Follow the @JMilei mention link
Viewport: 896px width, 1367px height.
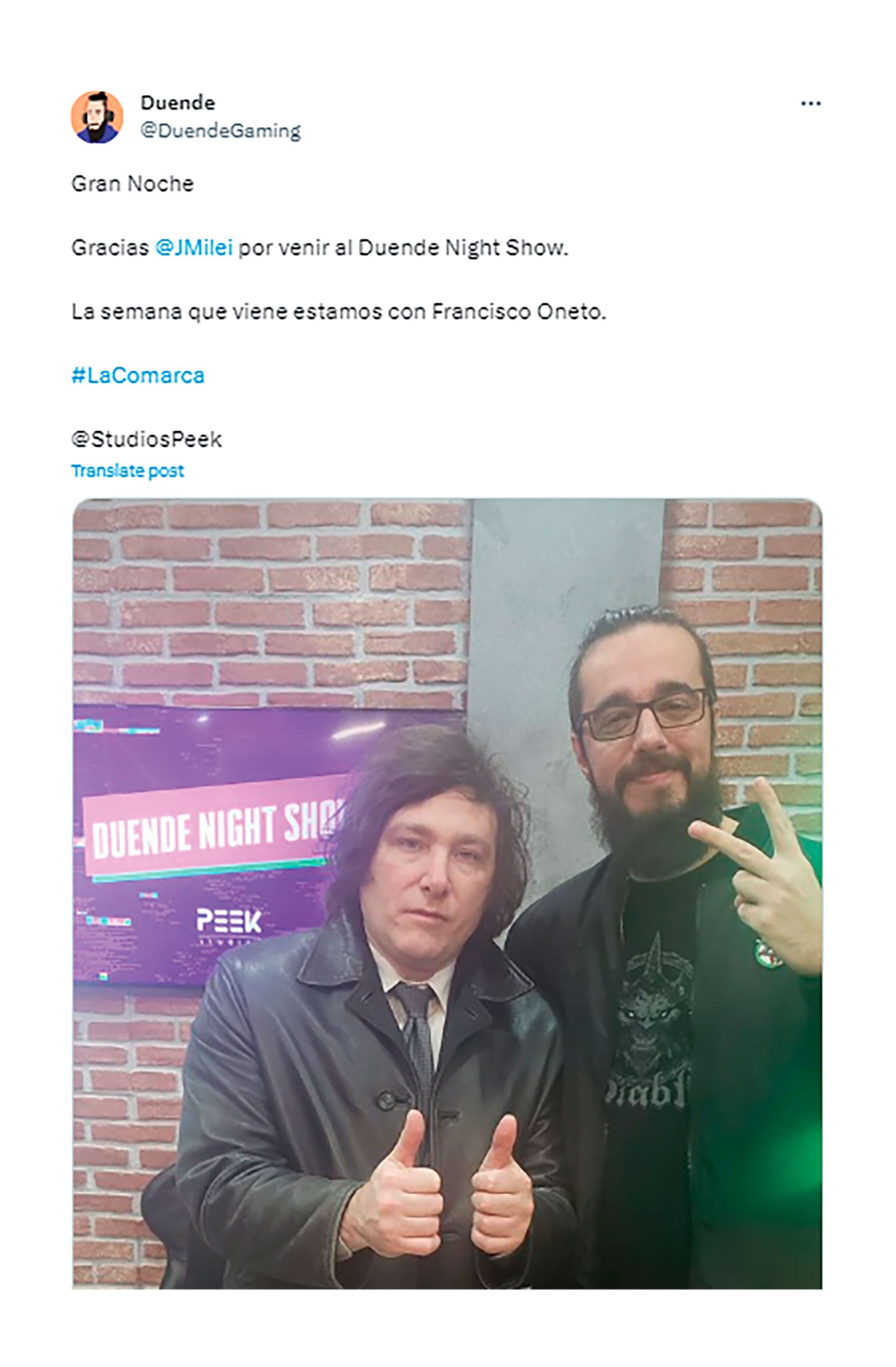pos(194,247)
